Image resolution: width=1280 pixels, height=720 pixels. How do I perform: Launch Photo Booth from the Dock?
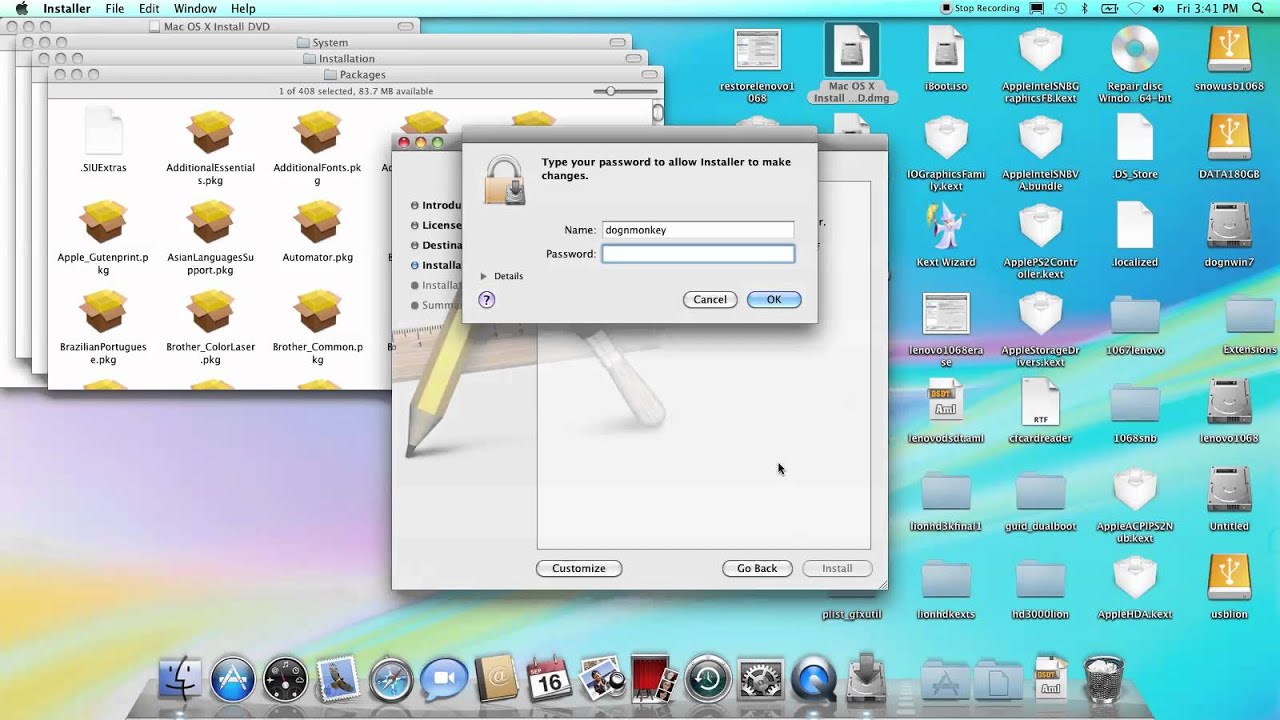point(655,680)
